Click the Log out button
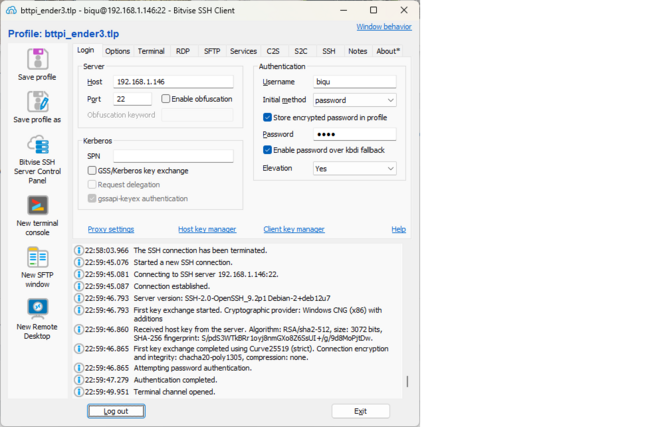 pos(115,411)
